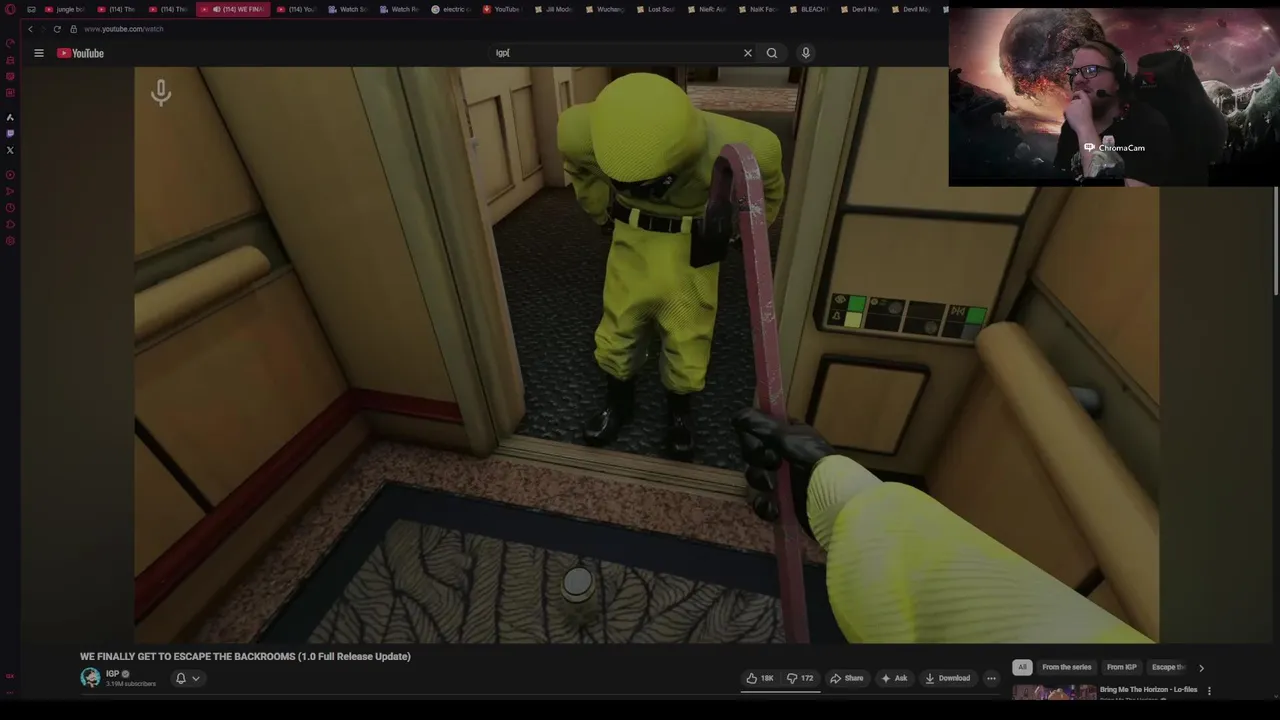This screenshot has width=1280, height=720.
Task: Open Twitch in Opera sidebar
Action: [x=10, y=133]
